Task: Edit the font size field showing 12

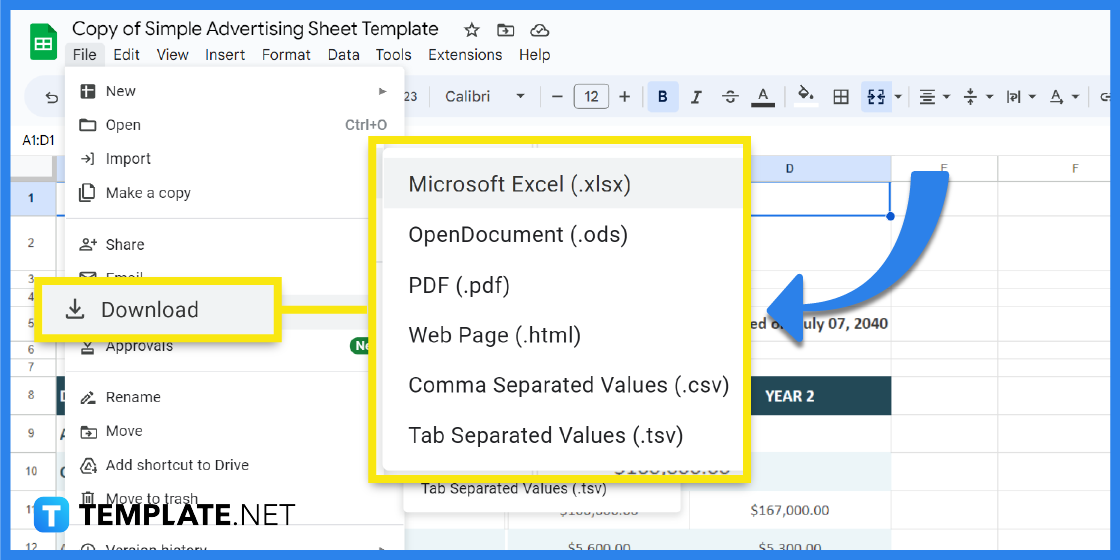Action: tap(591, 96)
